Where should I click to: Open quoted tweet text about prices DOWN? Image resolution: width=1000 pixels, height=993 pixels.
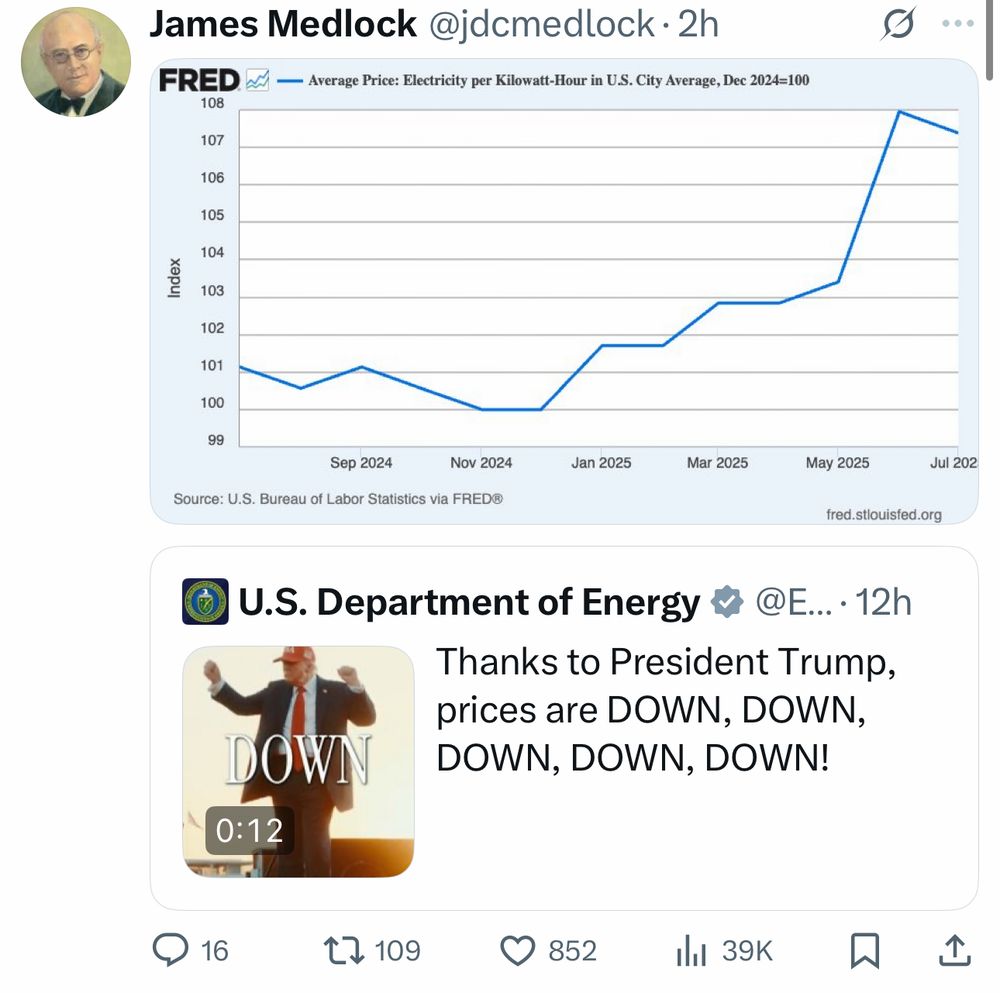666,709
